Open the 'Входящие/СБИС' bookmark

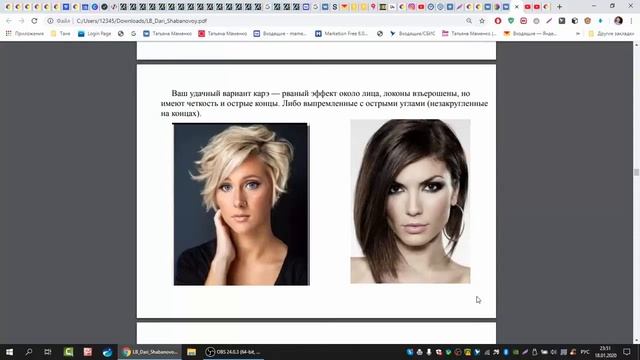tap(412, 33)
